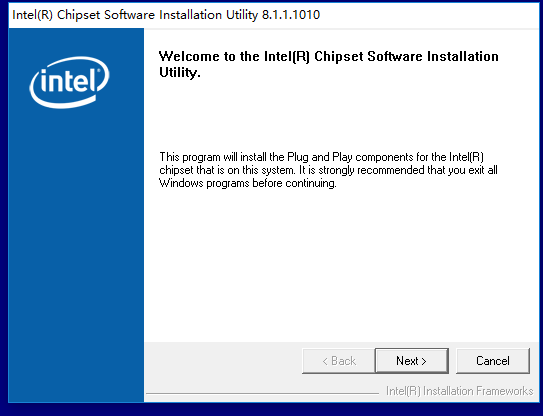This screenshot has width=543, height=416.
Task: Click the grayed-out Back button
Action: click(x=339, y=361)
